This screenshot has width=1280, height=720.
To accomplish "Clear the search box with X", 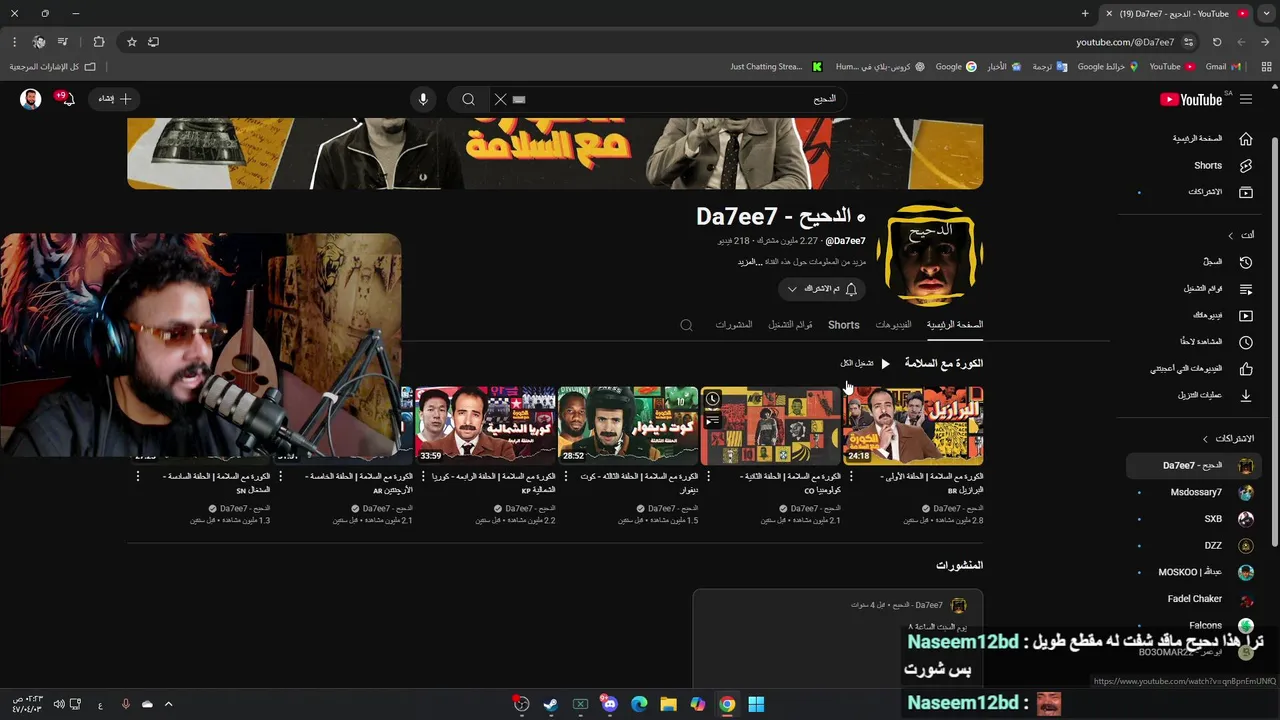I will pyautogui.click(x=501, y=99).
